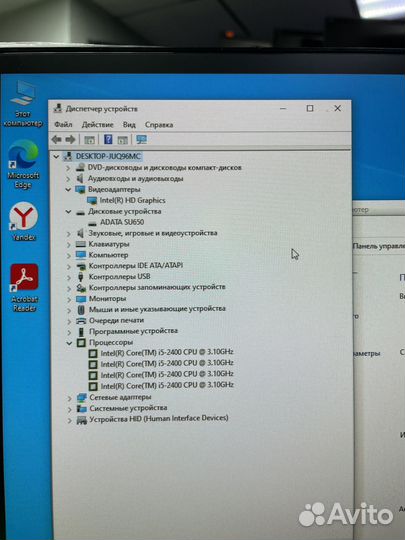Minimize the Диспетчер устройств window

click(283, 108)
